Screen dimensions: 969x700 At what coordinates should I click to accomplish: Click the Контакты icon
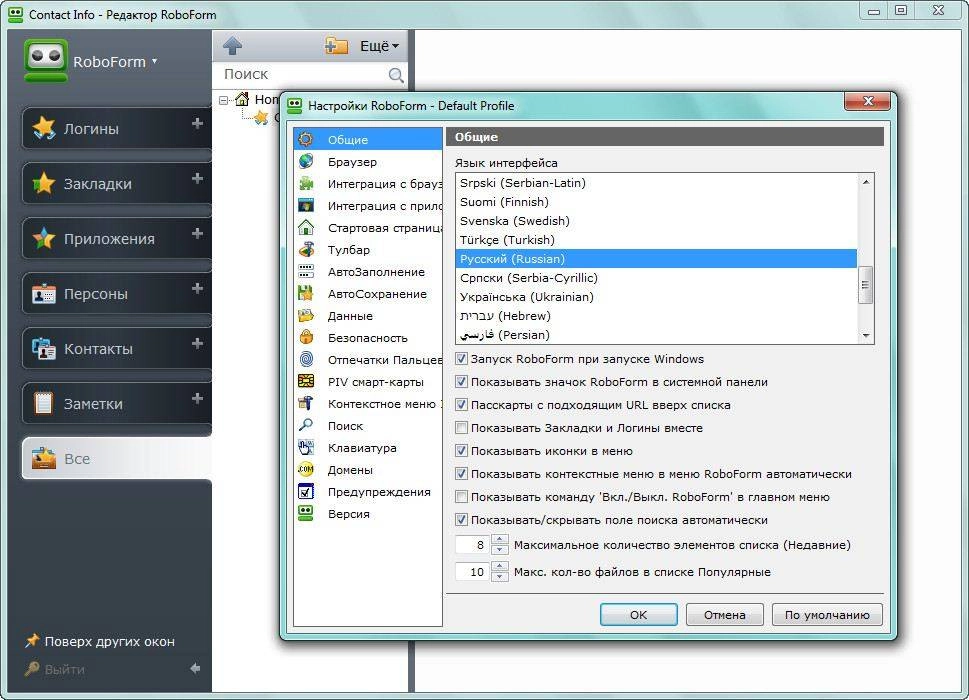coord(44,348)
